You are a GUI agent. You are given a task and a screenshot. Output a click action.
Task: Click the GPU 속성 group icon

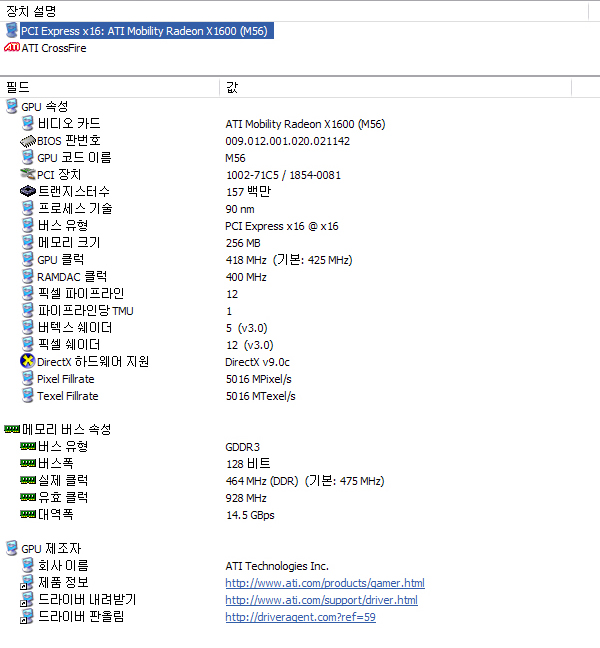(x=12, y=106)
